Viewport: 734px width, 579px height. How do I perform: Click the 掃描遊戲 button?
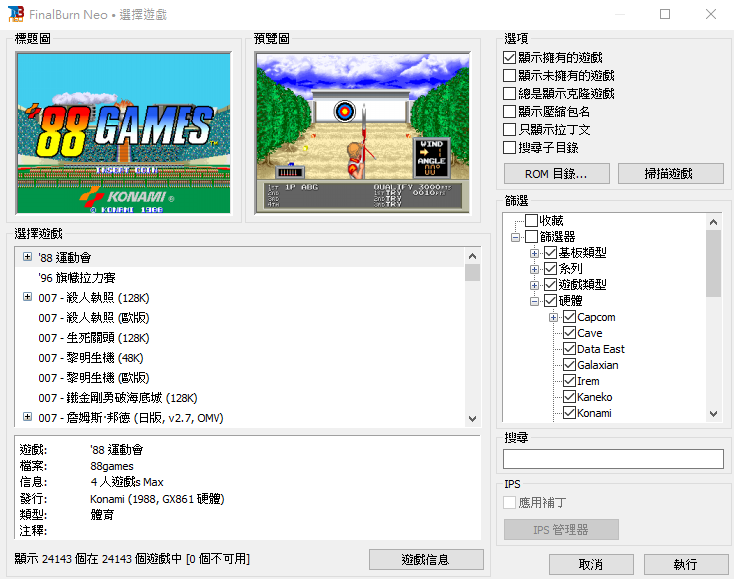670,174
